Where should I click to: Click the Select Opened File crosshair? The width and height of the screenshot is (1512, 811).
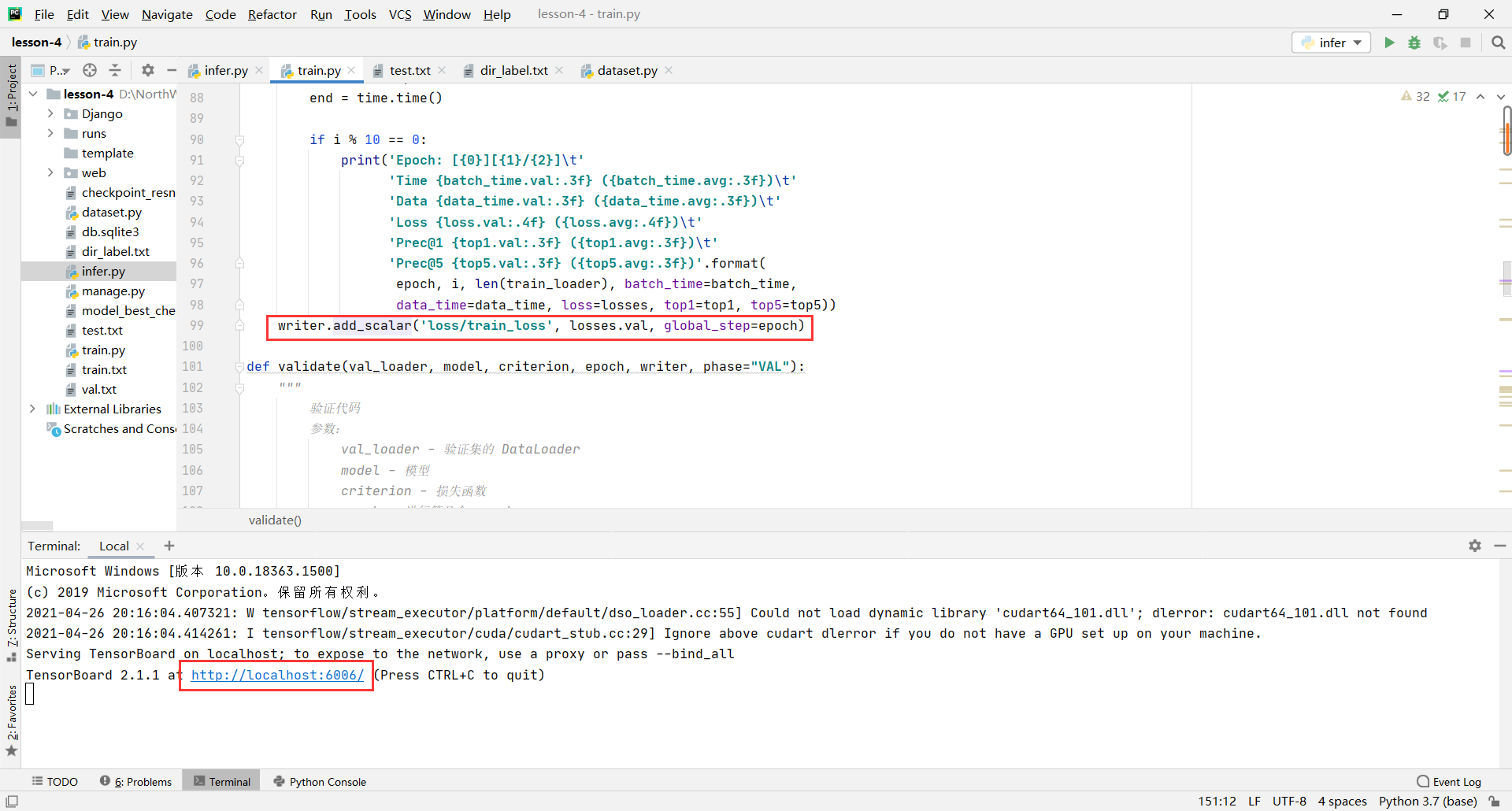[x=90, y=70]
